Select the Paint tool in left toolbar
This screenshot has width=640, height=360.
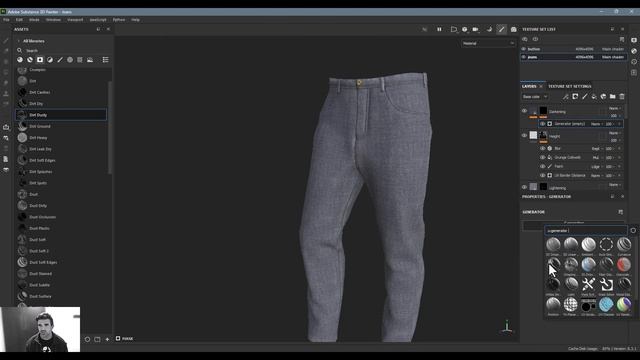[x=6, y=41]
